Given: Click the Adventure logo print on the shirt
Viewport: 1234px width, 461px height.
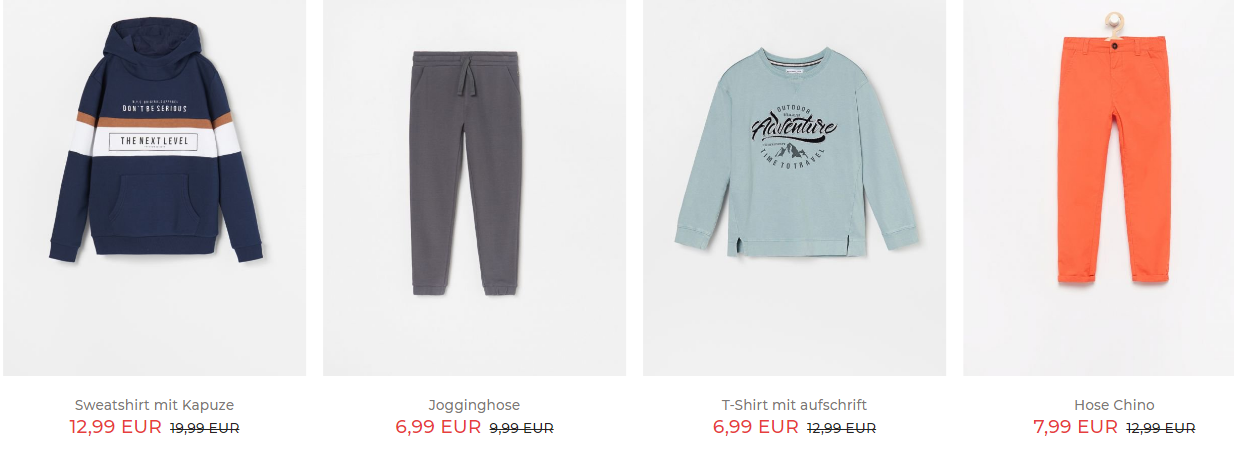Looking at the screenshot, I should click(794, 130).
